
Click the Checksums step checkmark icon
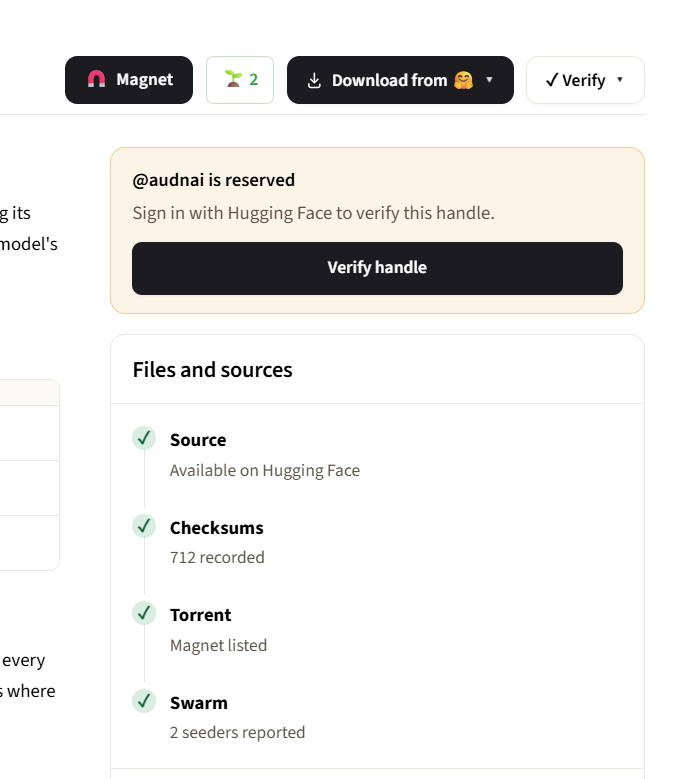click(144, 526)
